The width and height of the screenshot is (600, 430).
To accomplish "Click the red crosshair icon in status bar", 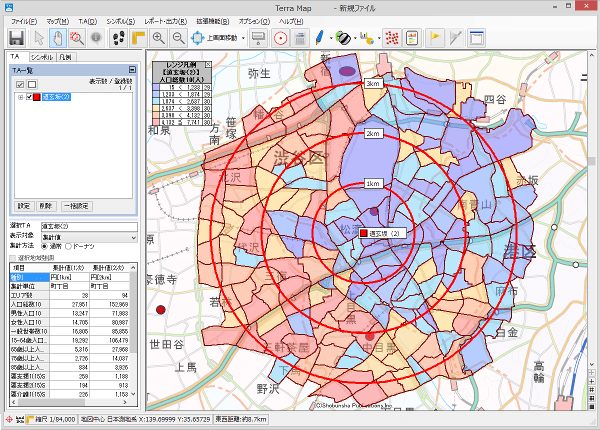I will pyautogui.click(x=10, y=419).
